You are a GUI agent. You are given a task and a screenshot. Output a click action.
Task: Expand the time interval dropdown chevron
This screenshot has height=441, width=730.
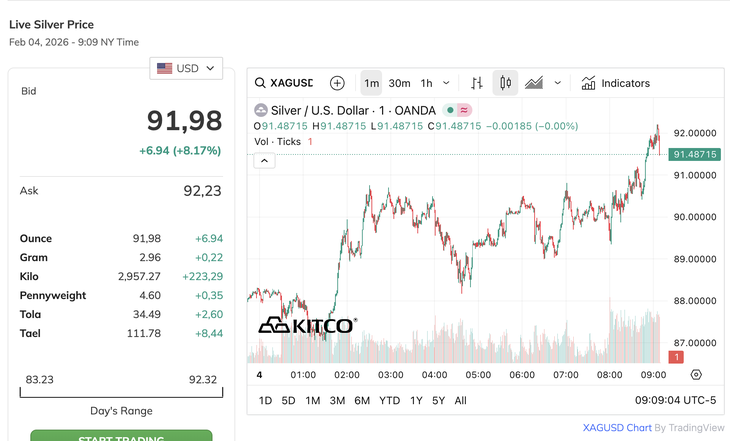click(446, 83)
